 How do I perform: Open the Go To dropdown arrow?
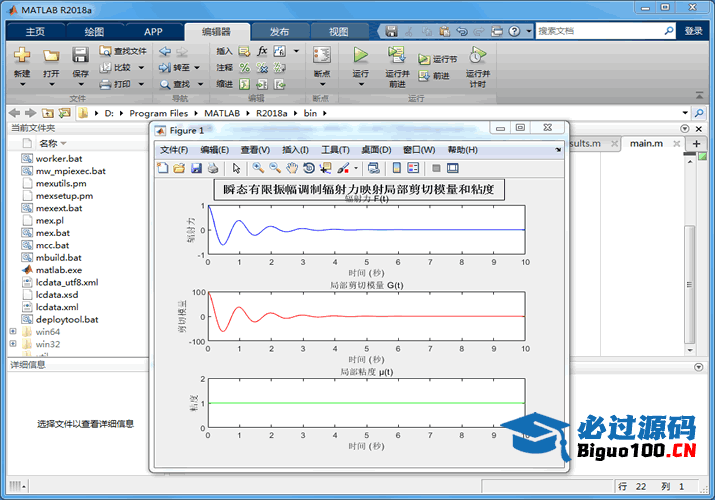pos(197,68)
